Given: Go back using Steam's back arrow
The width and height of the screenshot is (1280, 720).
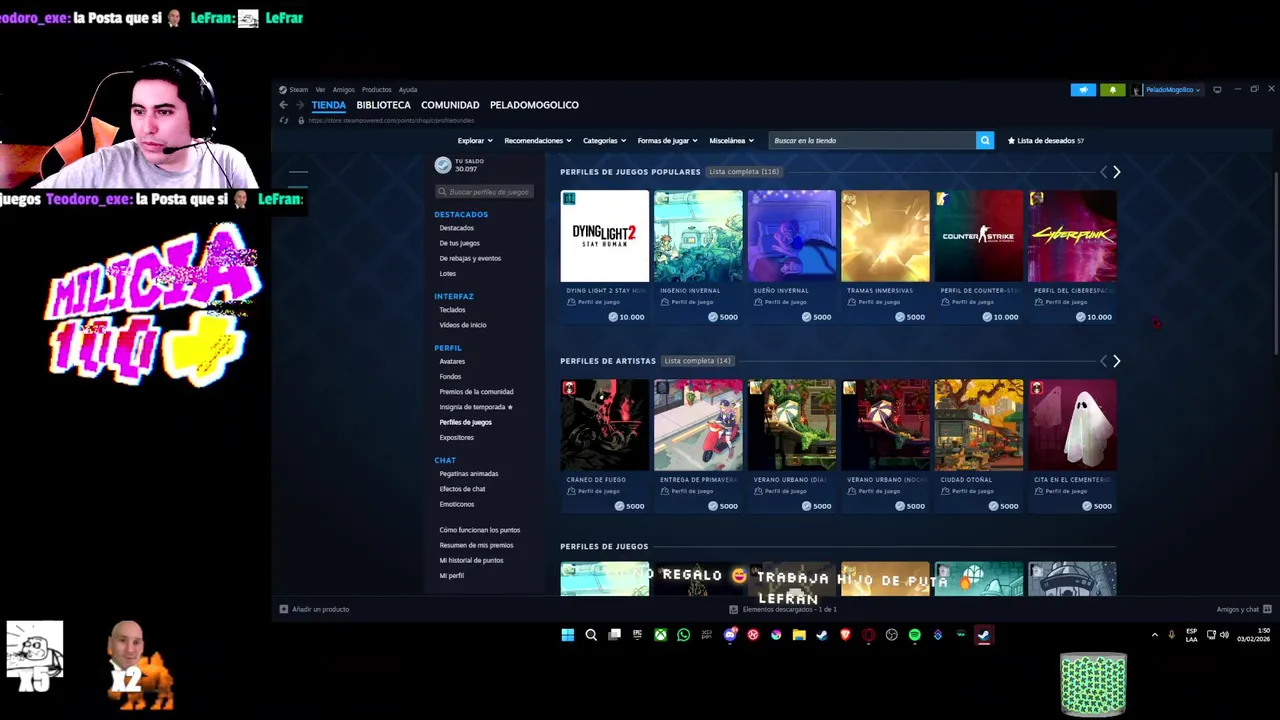Looking at the screenshot, I should pyautogui.click(x=283, y=105).
